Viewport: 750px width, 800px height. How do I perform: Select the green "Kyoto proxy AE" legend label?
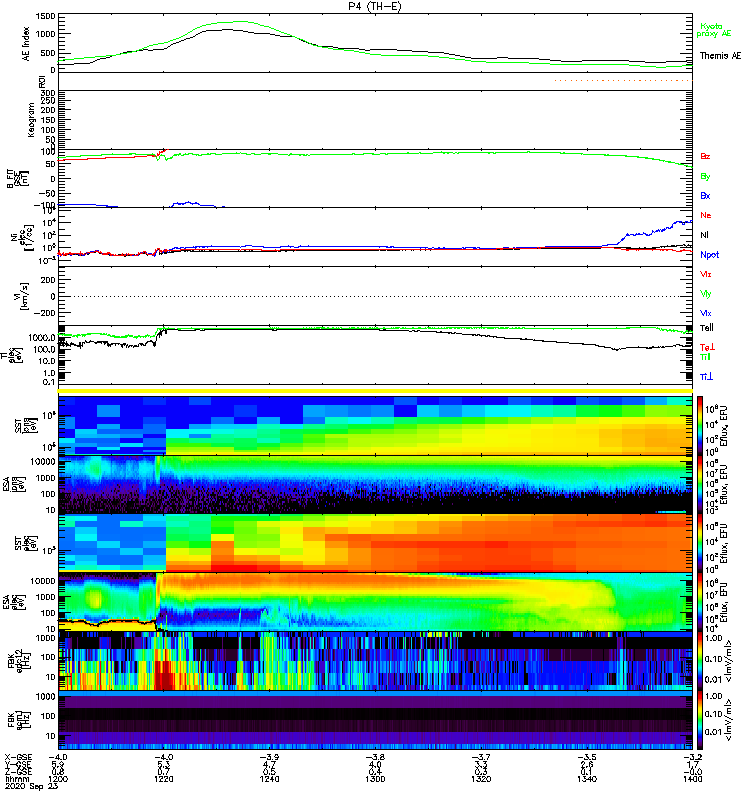click(714, 30)
